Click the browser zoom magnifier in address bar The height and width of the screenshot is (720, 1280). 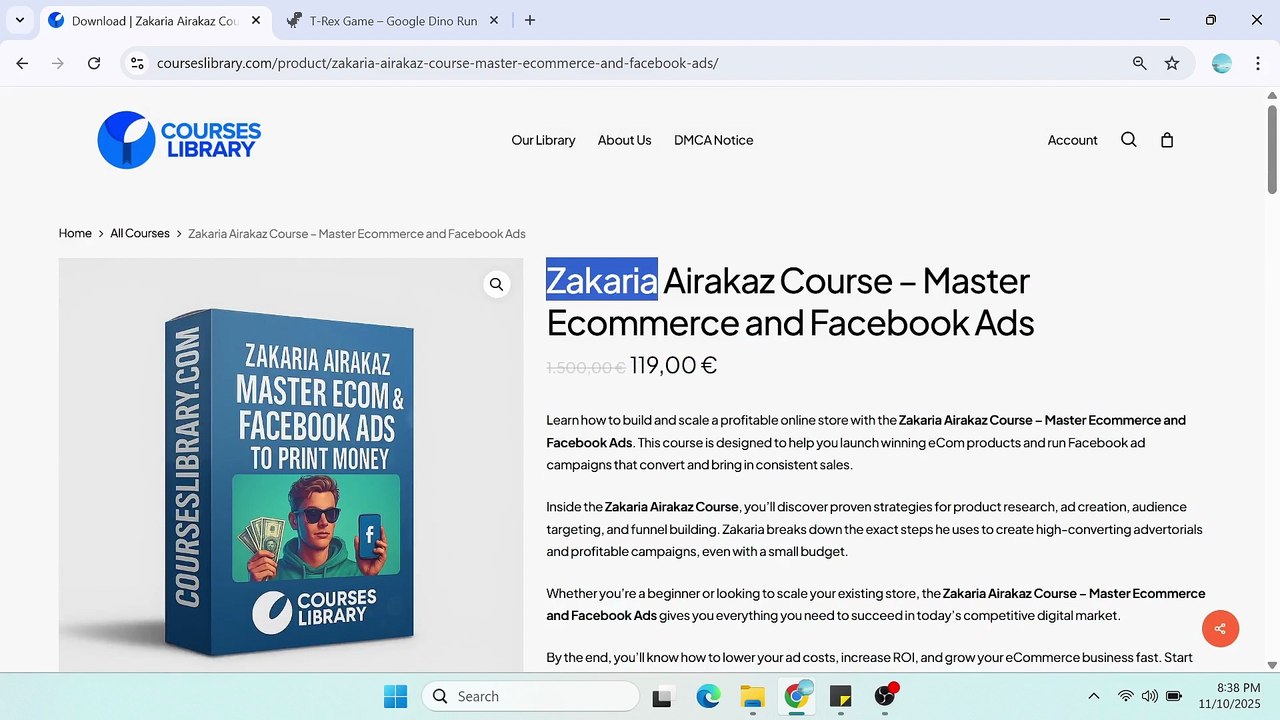tap(1139, 63)
